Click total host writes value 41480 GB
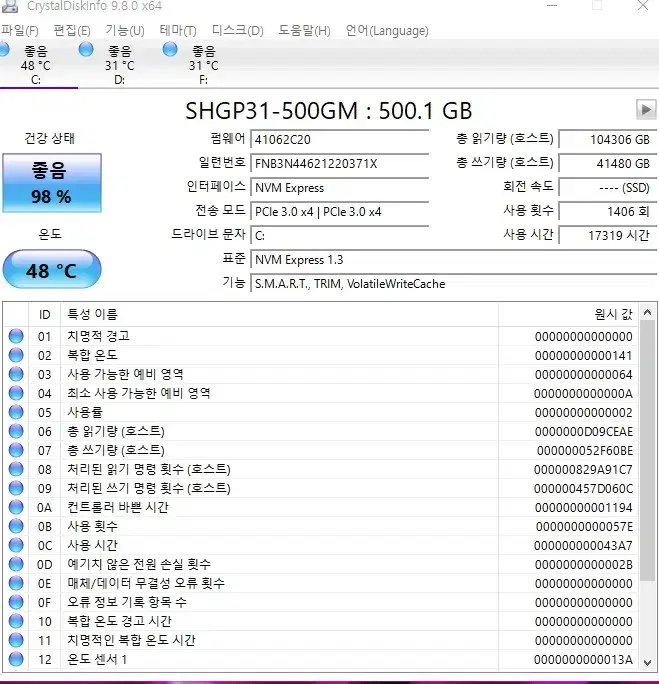This screenshot has width=659, height=684. click(x=608, y=164)
